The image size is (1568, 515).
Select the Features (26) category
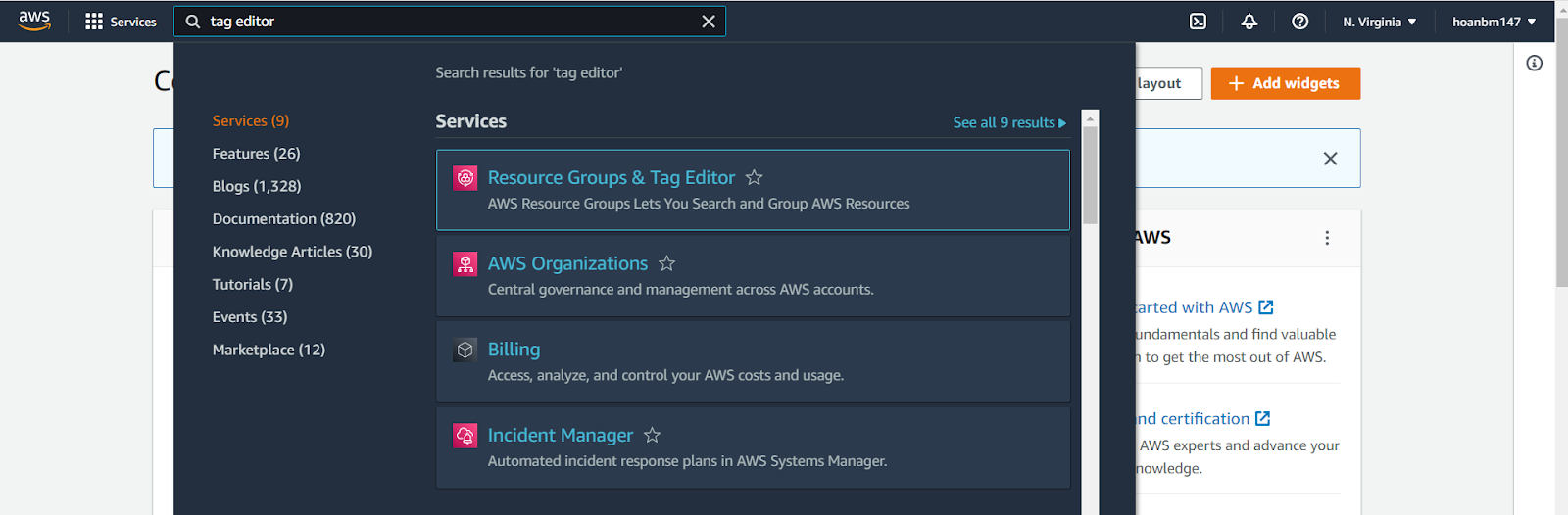pos(256,154)
